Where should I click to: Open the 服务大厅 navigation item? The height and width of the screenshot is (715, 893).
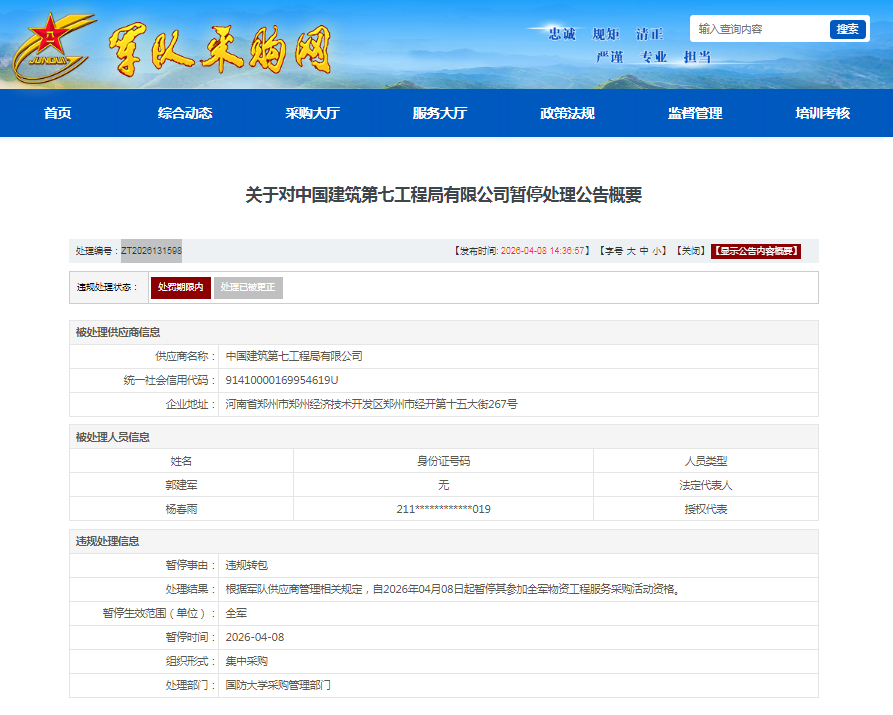click(x=440, y=113)
